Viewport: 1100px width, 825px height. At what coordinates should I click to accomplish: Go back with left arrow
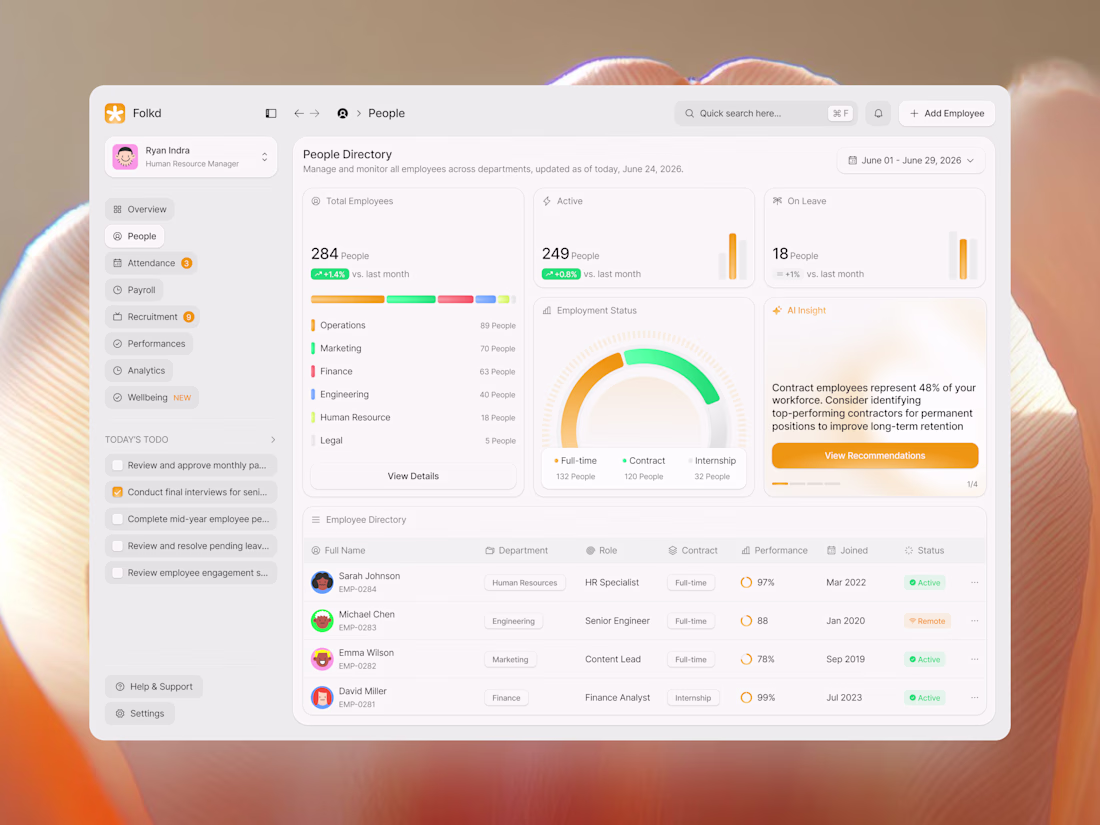tap(299, 113)
